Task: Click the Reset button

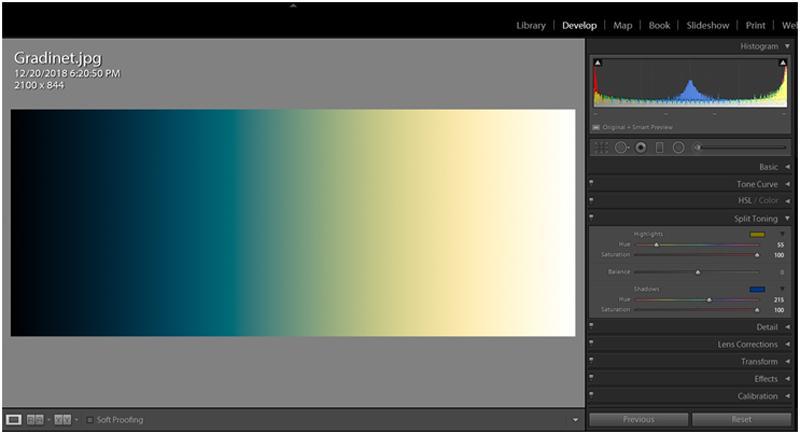Action: 741,419
